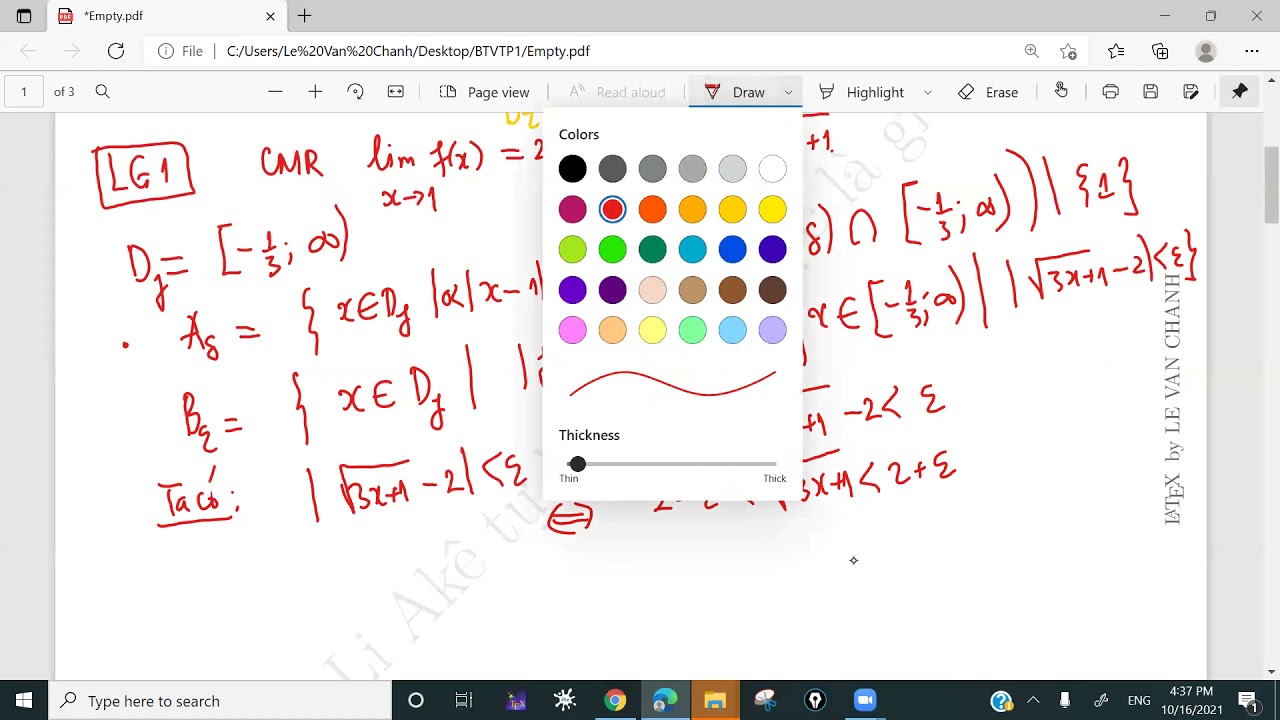The width and height of the screenshot is (1280, 720).
Task: Open Edge Settings and more menu
Action: [1252, 51]
